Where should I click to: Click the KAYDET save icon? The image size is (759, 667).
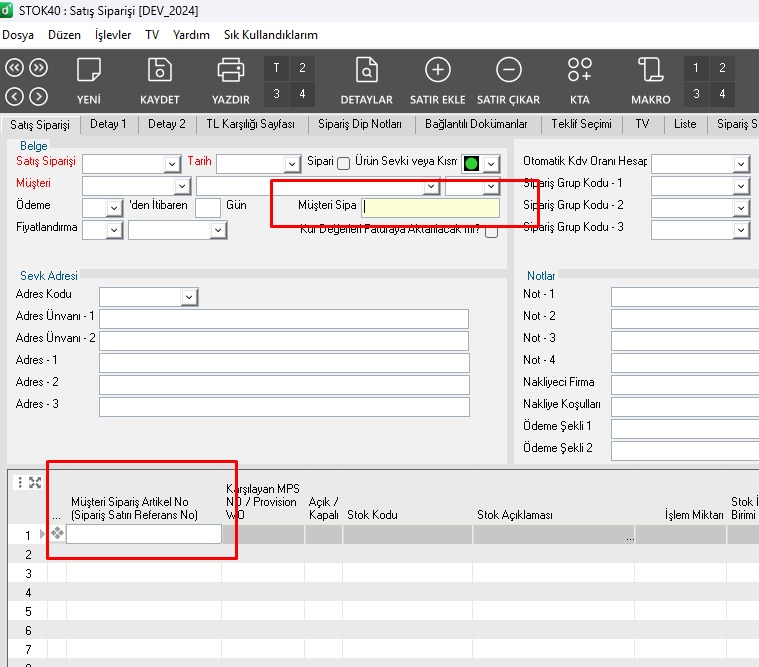(x=160, y=71)
